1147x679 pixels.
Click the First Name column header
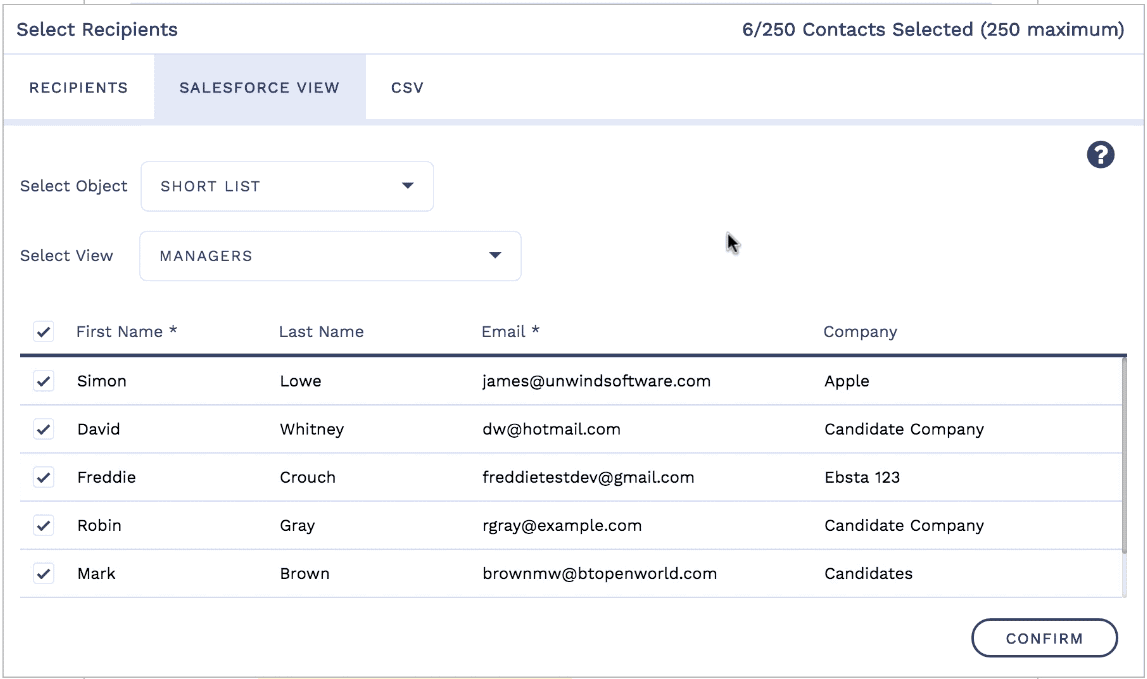(x=126, y=332)
